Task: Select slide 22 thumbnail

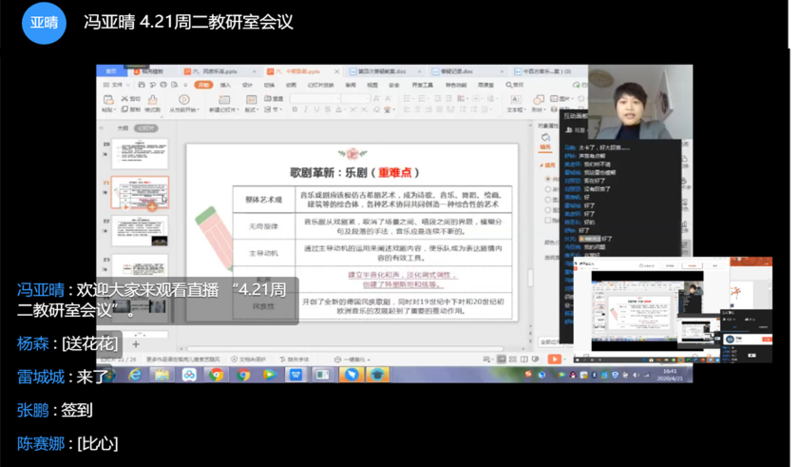Action: (139, 231)
